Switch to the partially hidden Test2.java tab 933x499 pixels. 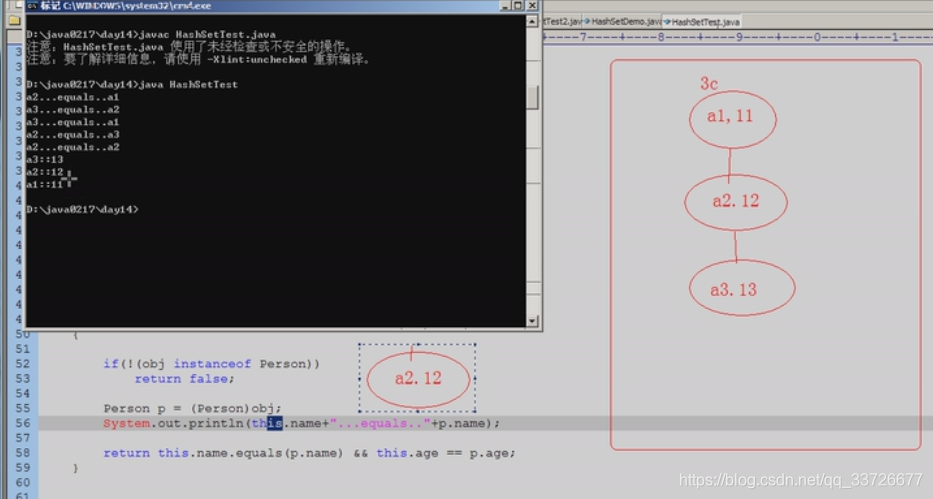click(x=562, y=21)
